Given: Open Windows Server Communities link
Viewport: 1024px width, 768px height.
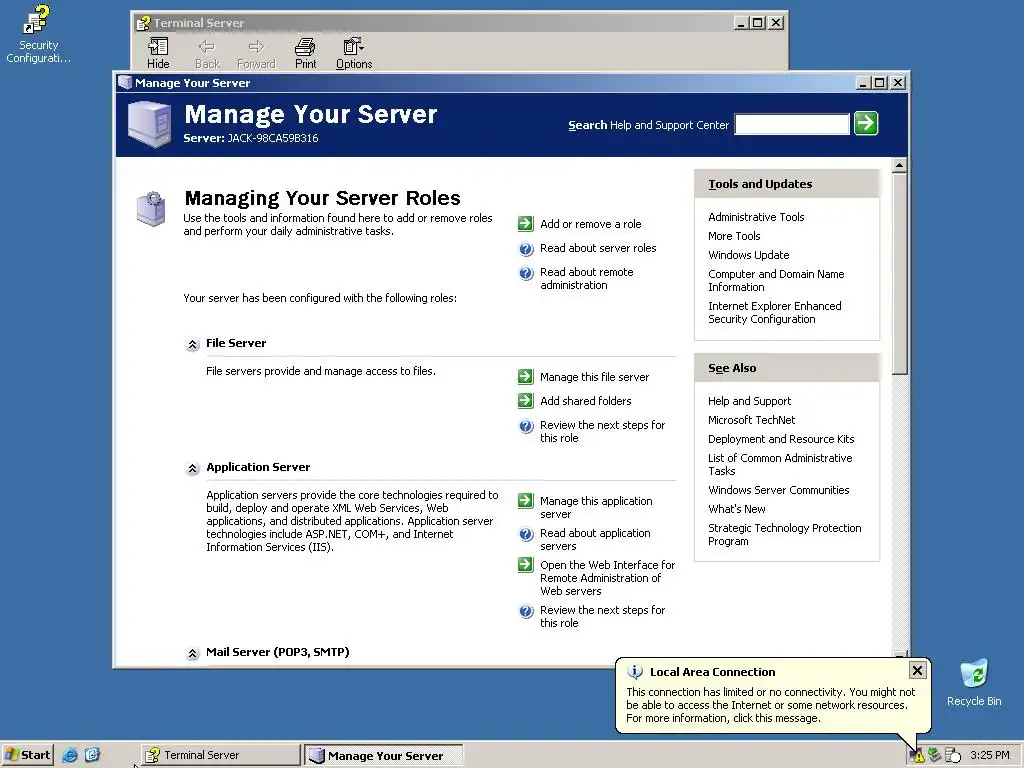Looking at the screenshot, I should 778,490.
